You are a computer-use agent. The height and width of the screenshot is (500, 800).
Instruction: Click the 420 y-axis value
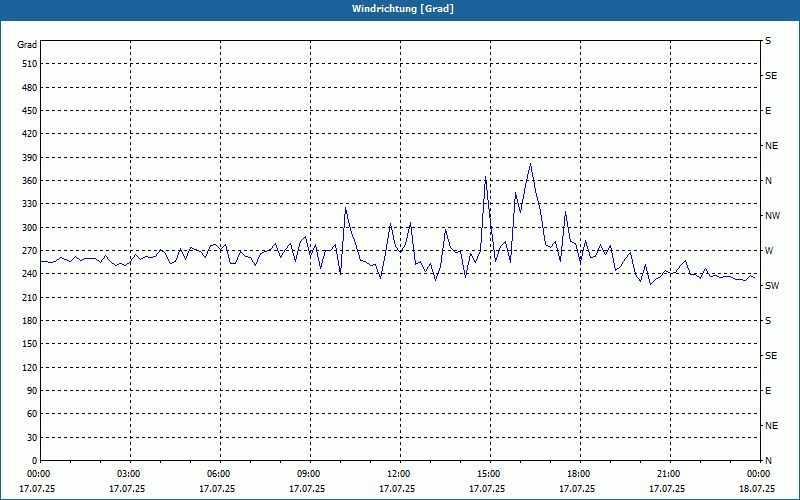30,134
